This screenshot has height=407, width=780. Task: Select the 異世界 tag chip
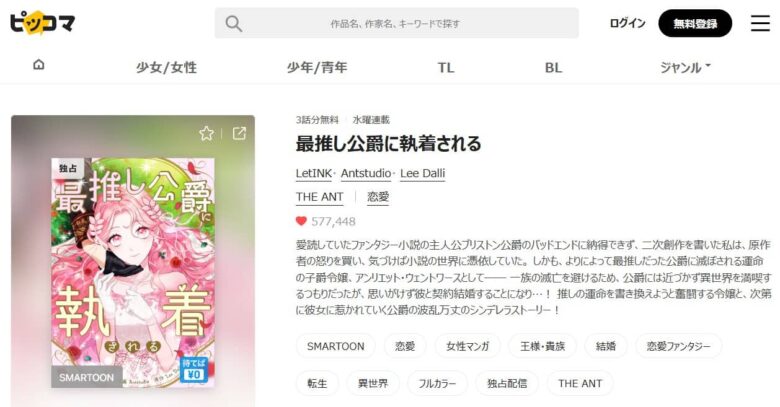click(373, 384)
